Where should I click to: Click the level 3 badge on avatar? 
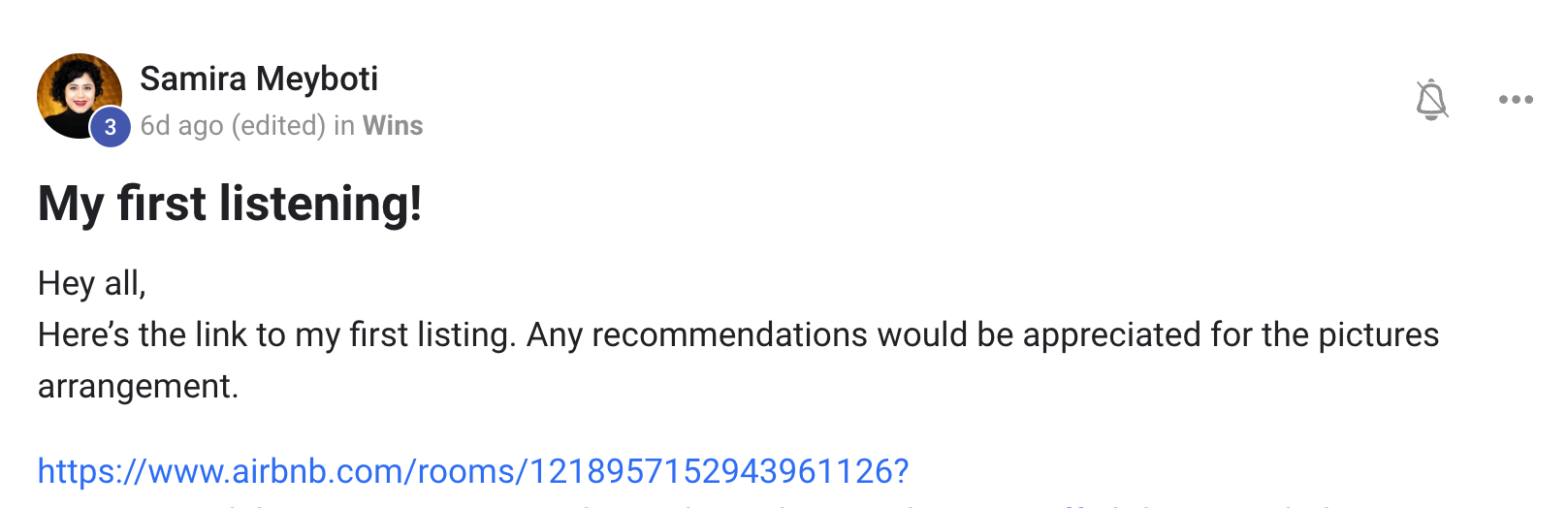pos(111,127)
